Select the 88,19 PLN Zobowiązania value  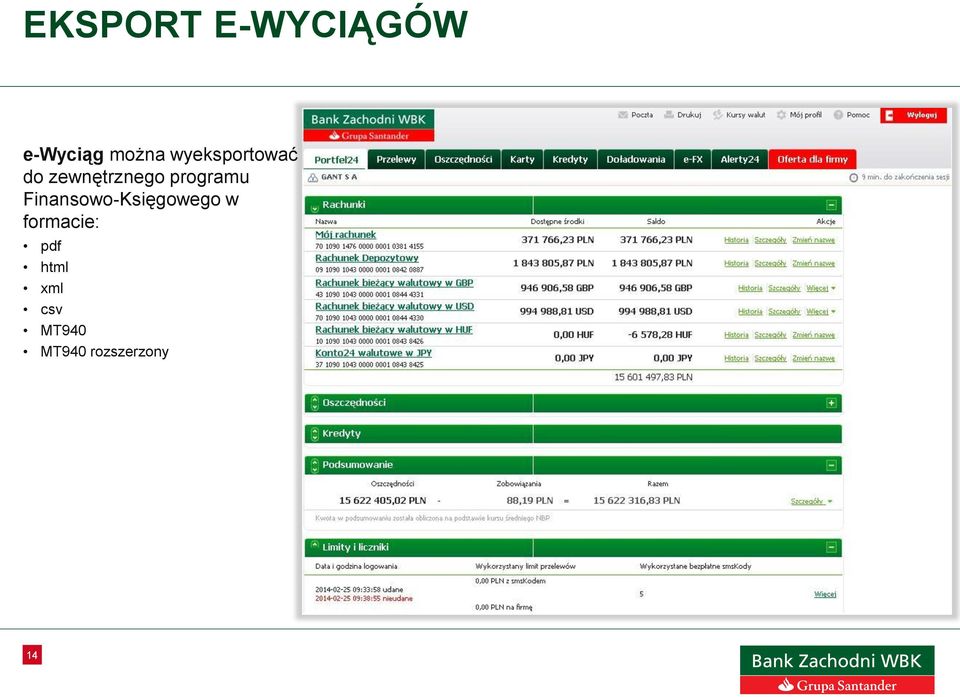pyautogui.click(x=530, y=500)
